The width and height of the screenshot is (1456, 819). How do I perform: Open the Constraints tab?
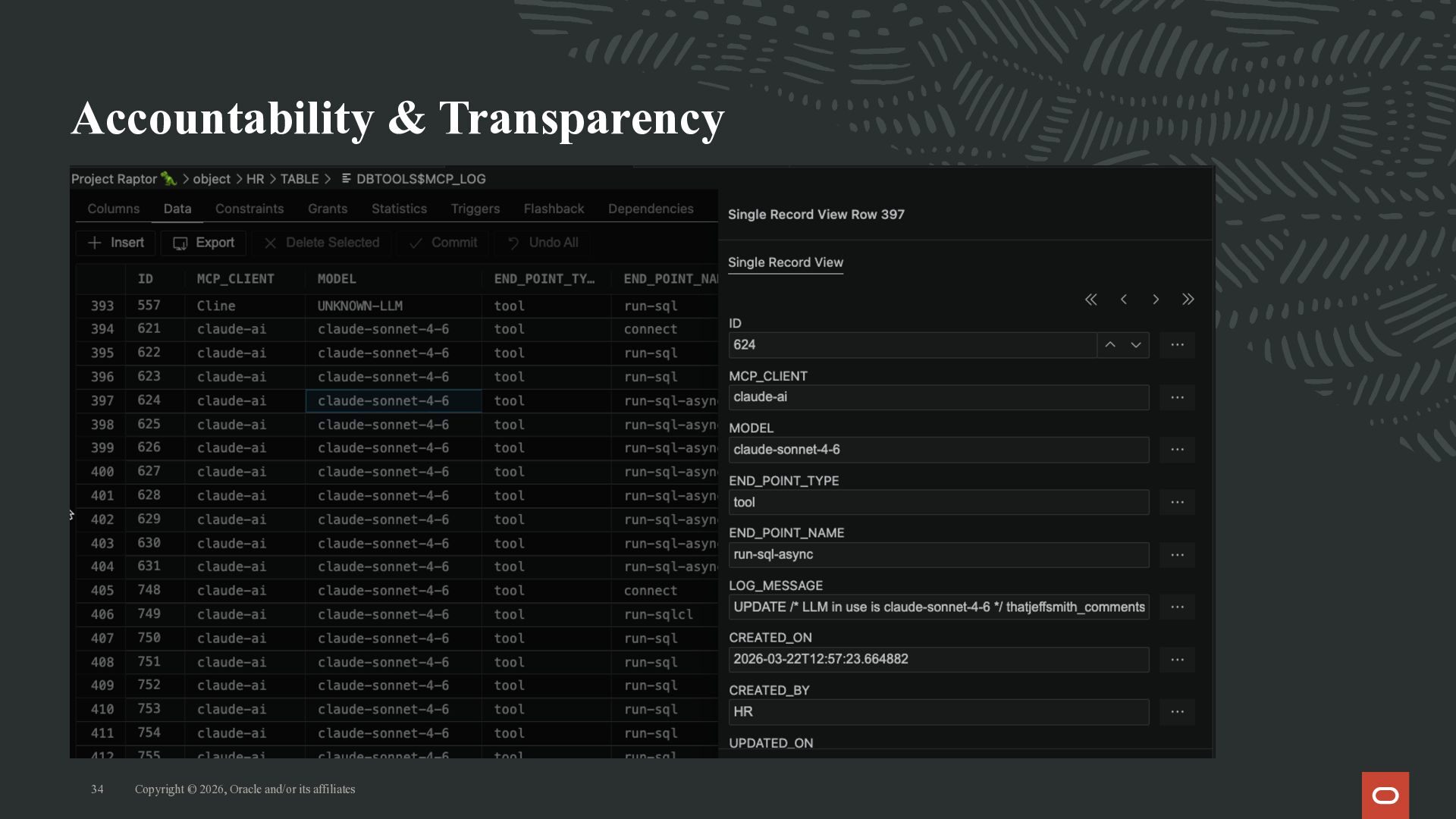tap(249, 209)
